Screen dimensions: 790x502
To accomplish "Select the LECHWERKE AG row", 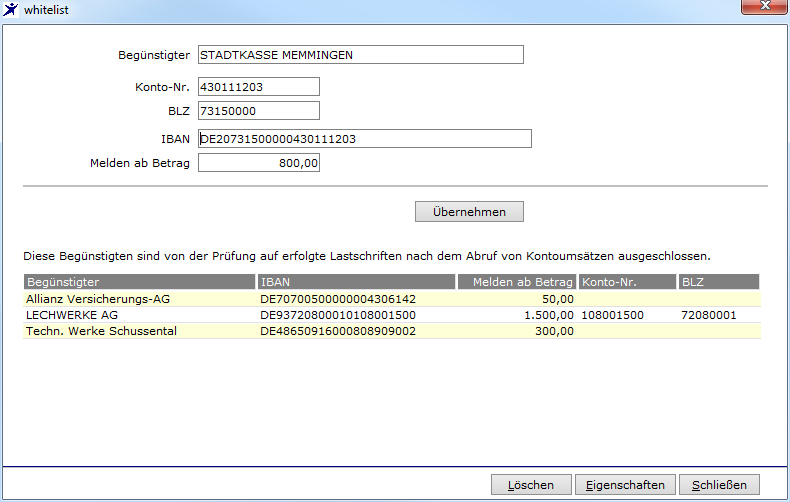I will [392, 315].
